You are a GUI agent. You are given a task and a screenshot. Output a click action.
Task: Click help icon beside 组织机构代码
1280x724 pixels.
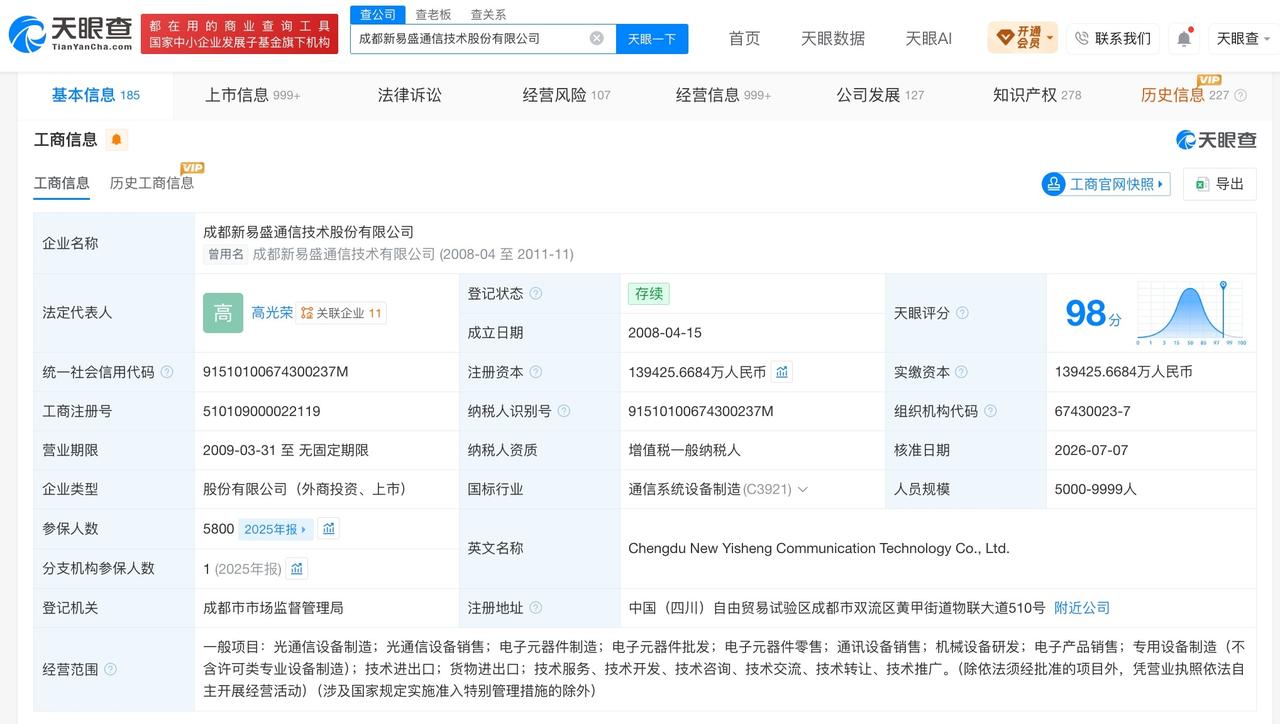pos(990,411)
